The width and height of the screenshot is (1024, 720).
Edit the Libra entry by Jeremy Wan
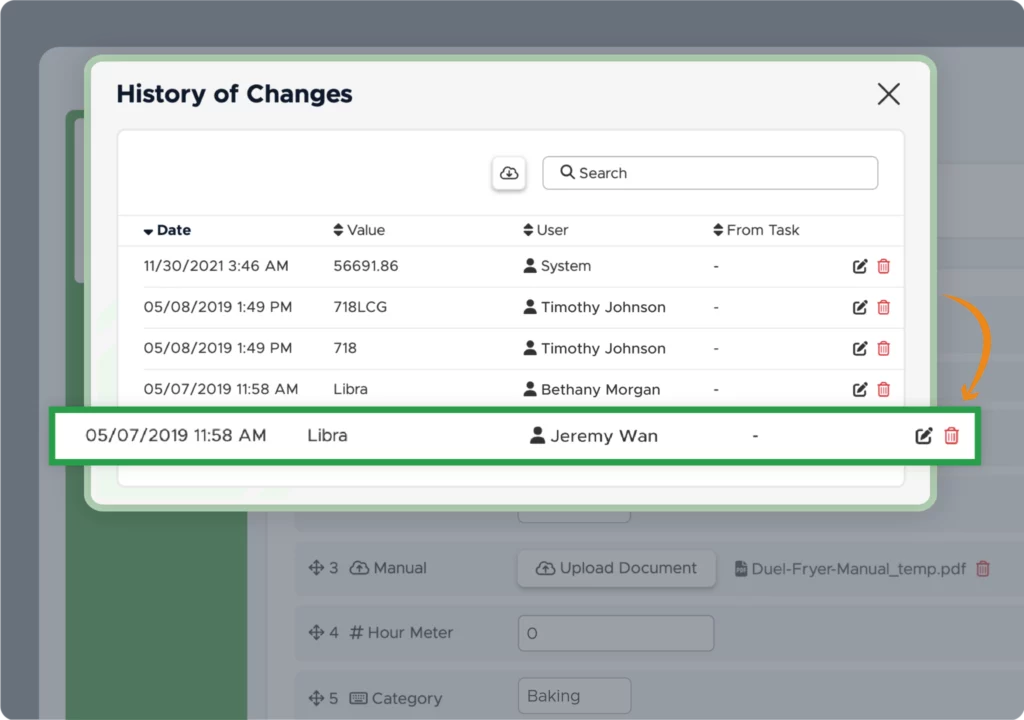pos(923,436)
